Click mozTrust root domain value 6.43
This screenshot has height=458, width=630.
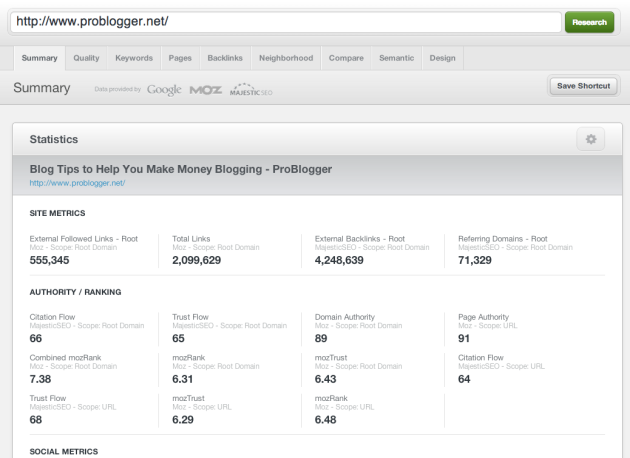pyautogui.click(x=325, y=379)
